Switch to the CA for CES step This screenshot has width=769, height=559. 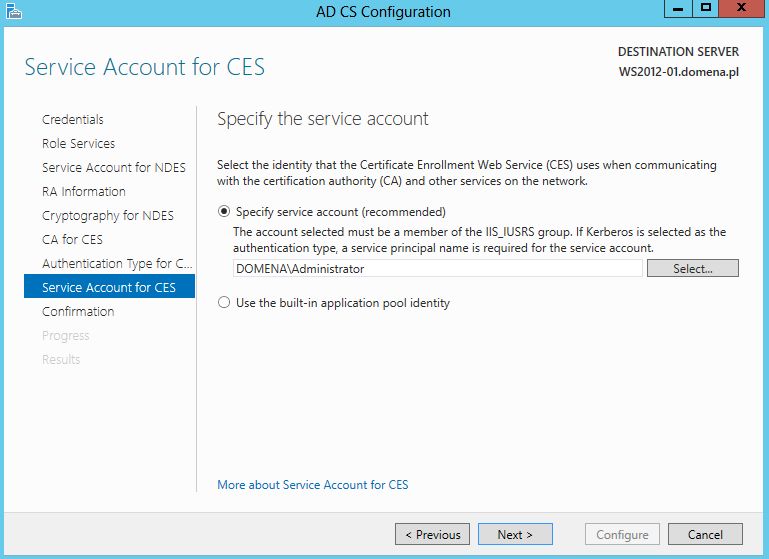click(72, 239)
